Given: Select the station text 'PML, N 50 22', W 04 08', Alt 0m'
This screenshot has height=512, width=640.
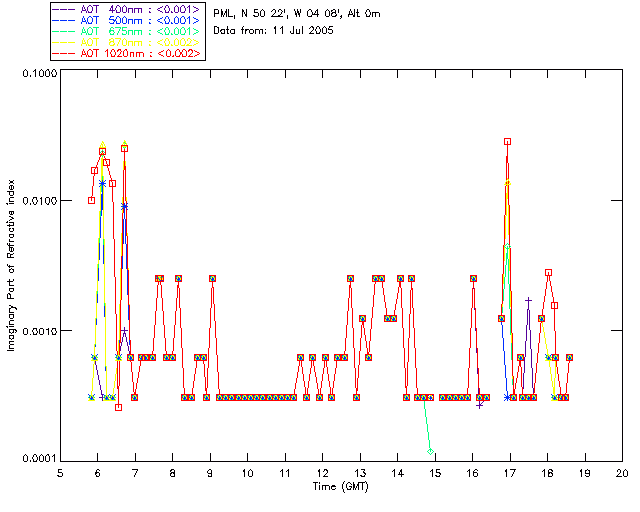Looking at the screenshot, I should (297, 14).
